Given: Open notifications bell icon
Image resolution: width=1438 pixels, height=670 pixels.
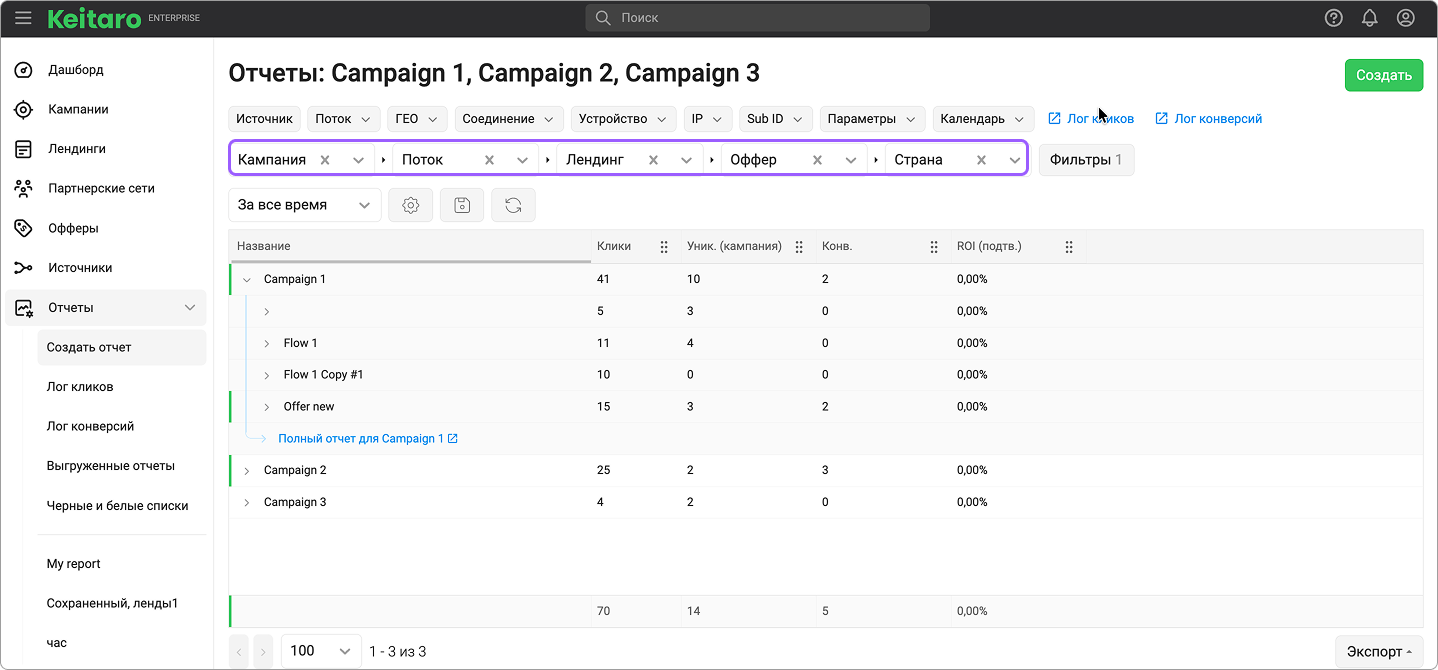Looking at the screenshot, I should [1369, 18].
